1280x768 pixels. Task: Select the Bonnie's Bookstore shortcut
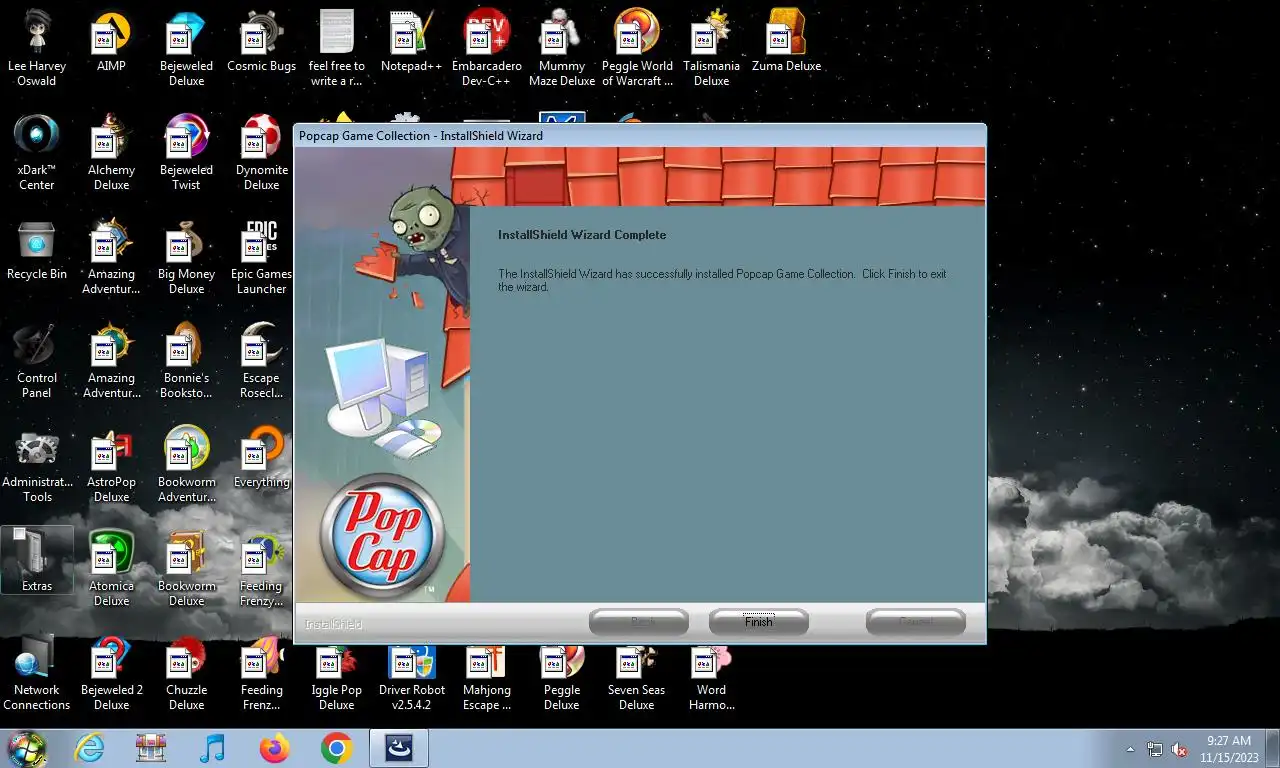(x=186, y=360)
